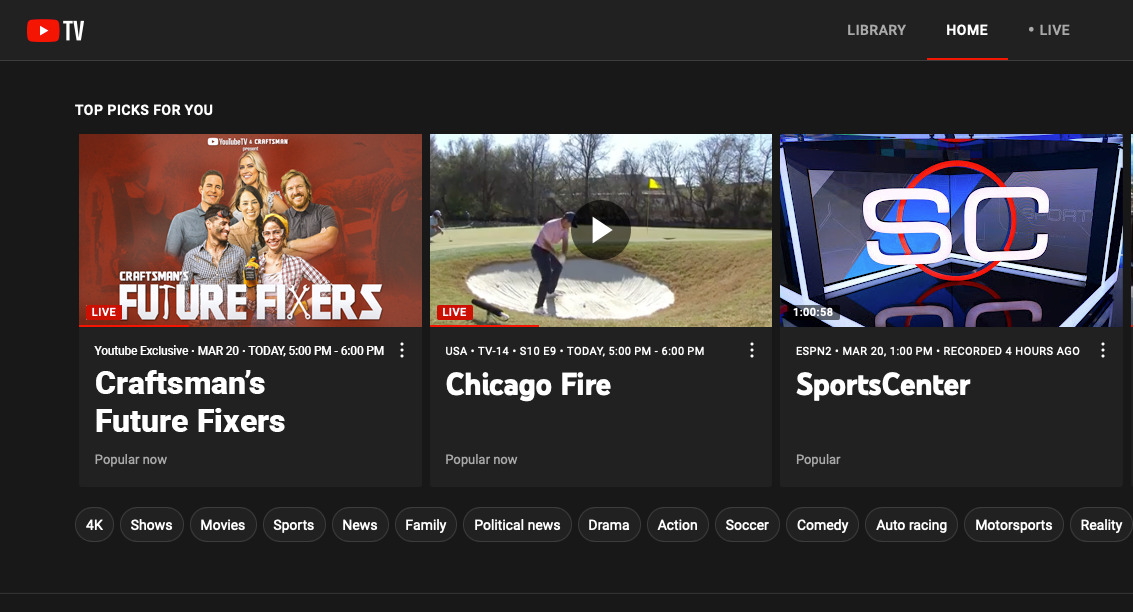Pick the Motorsports category chip
The width and height of the screenshot is (1133, 612).
[1014, 525]
